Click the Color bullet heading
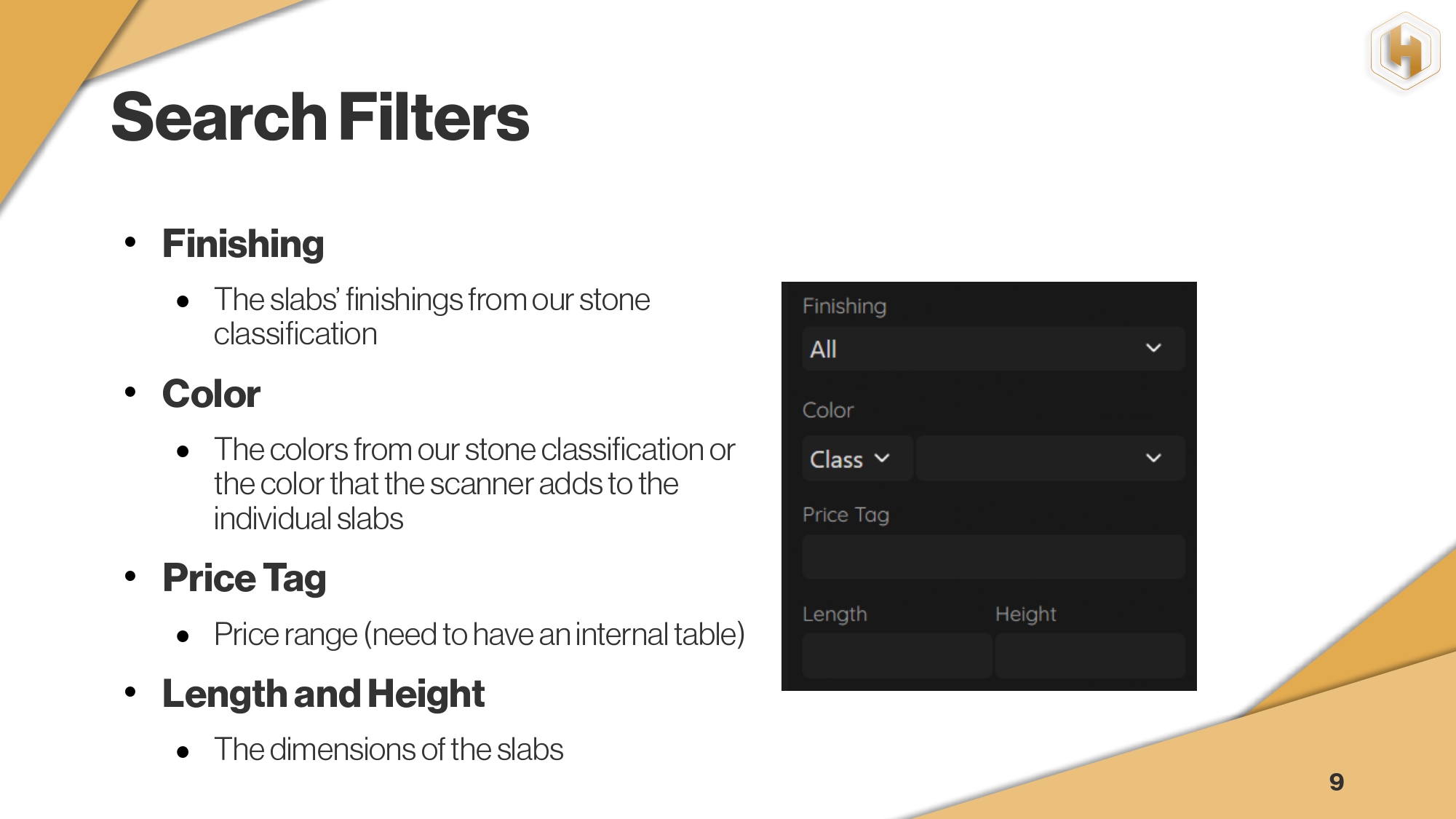Image resolution: width=1456 pixels, height=819 pixels. coord(211,394)
